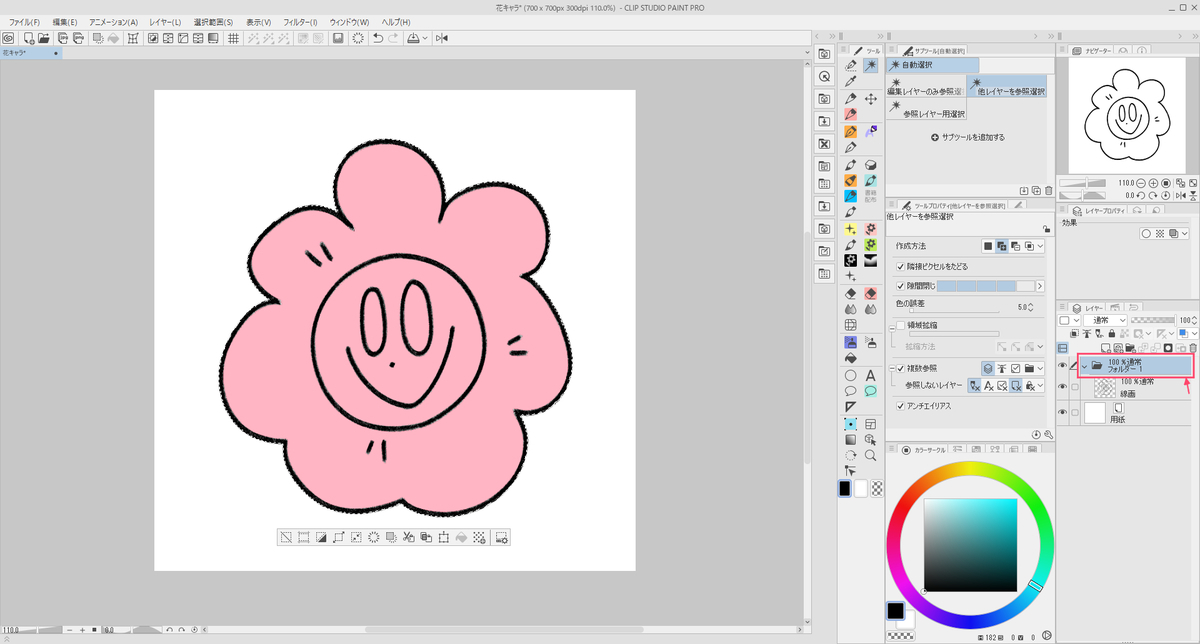
Task: Click the scale/transform icon in command bar
Action: pos(132,38)
